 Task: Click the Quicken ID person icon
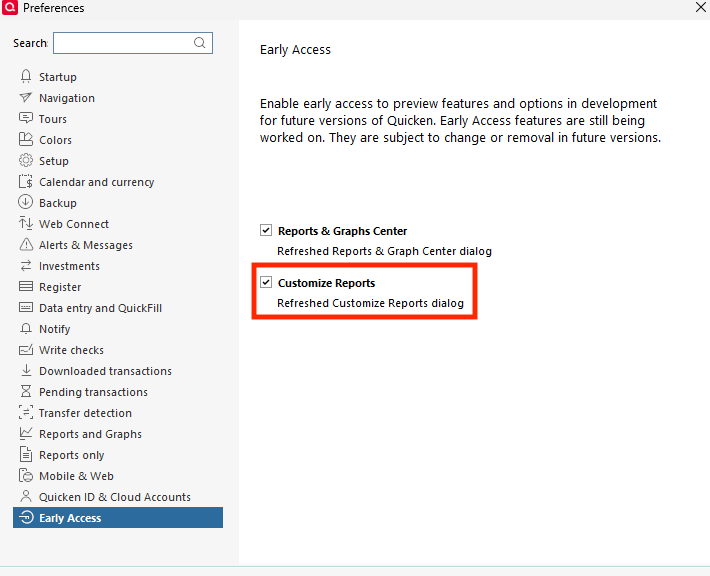coord(26,496)
